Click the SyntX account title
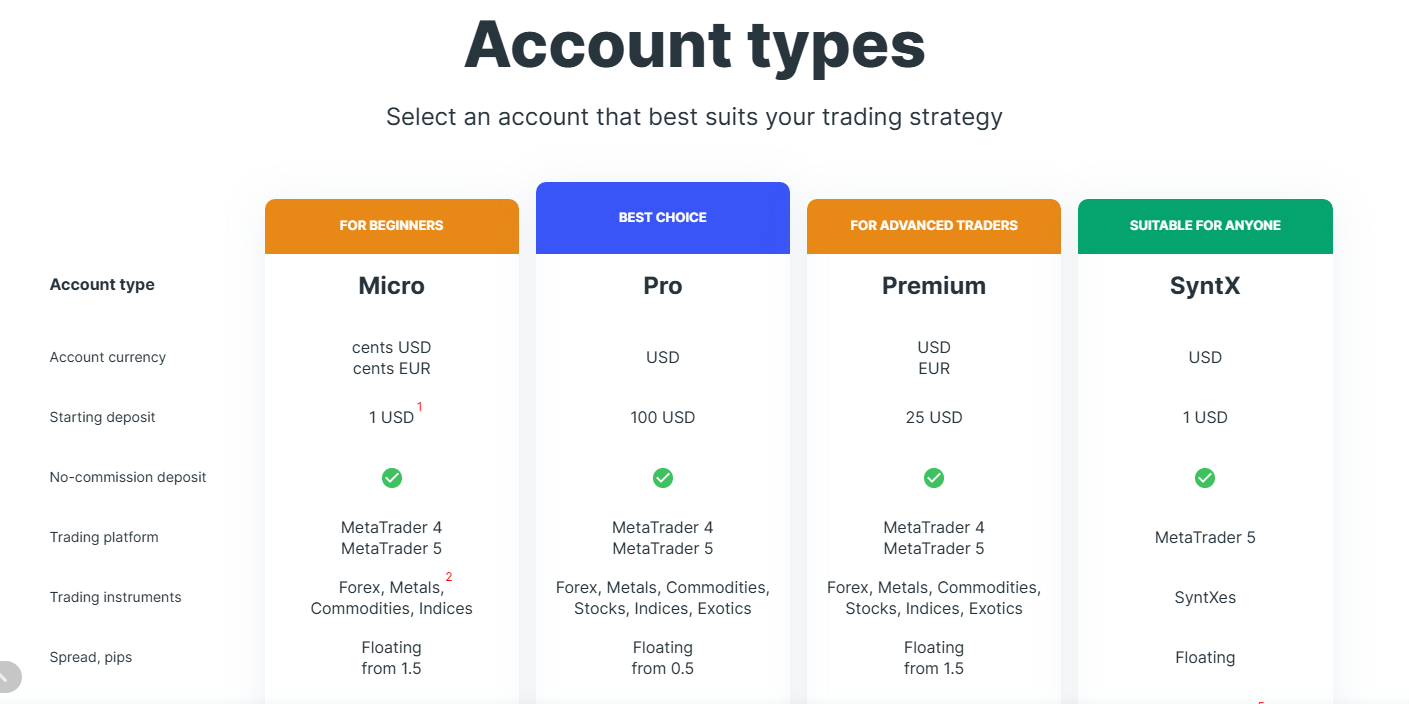Viewport: 1409px width, 704px height. tap(1205, 286)
